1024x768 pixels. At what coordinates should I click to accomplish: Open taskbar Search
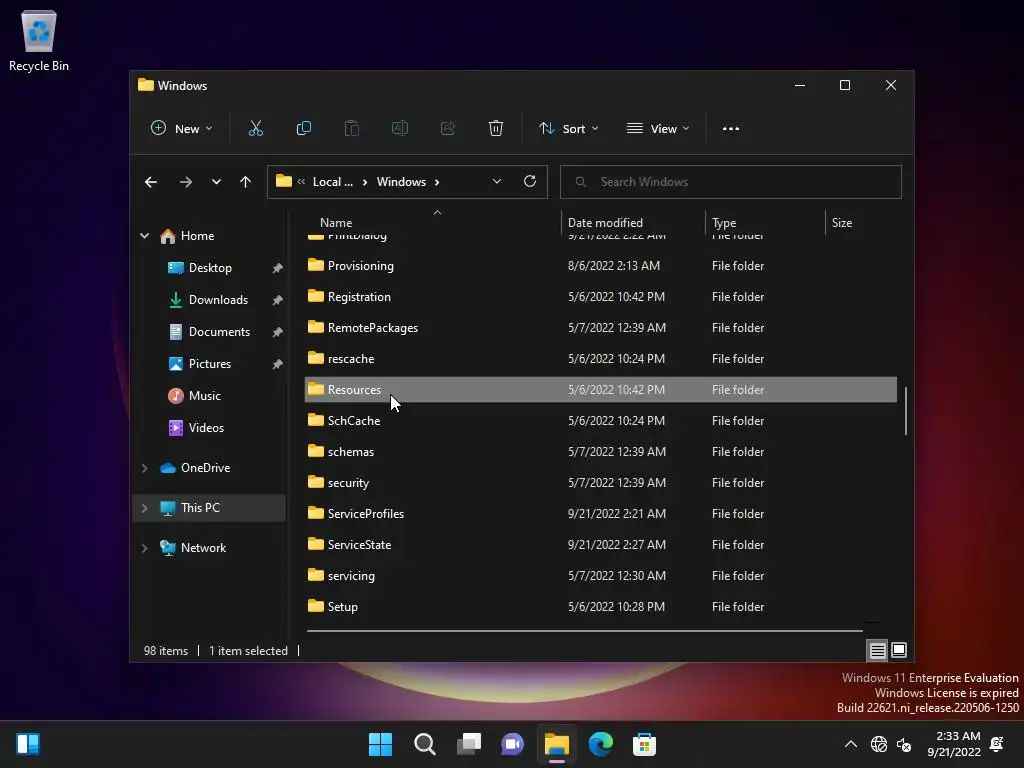tap(424, 744)
